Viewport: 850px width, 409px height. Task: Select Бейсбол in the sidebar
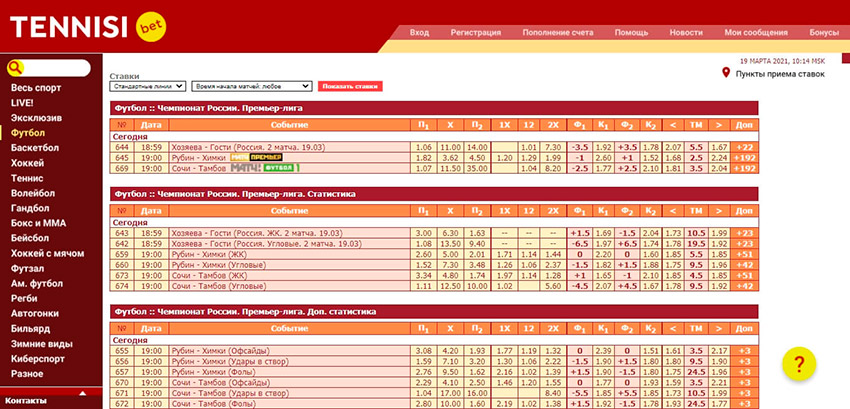click(x=30, y=238)
